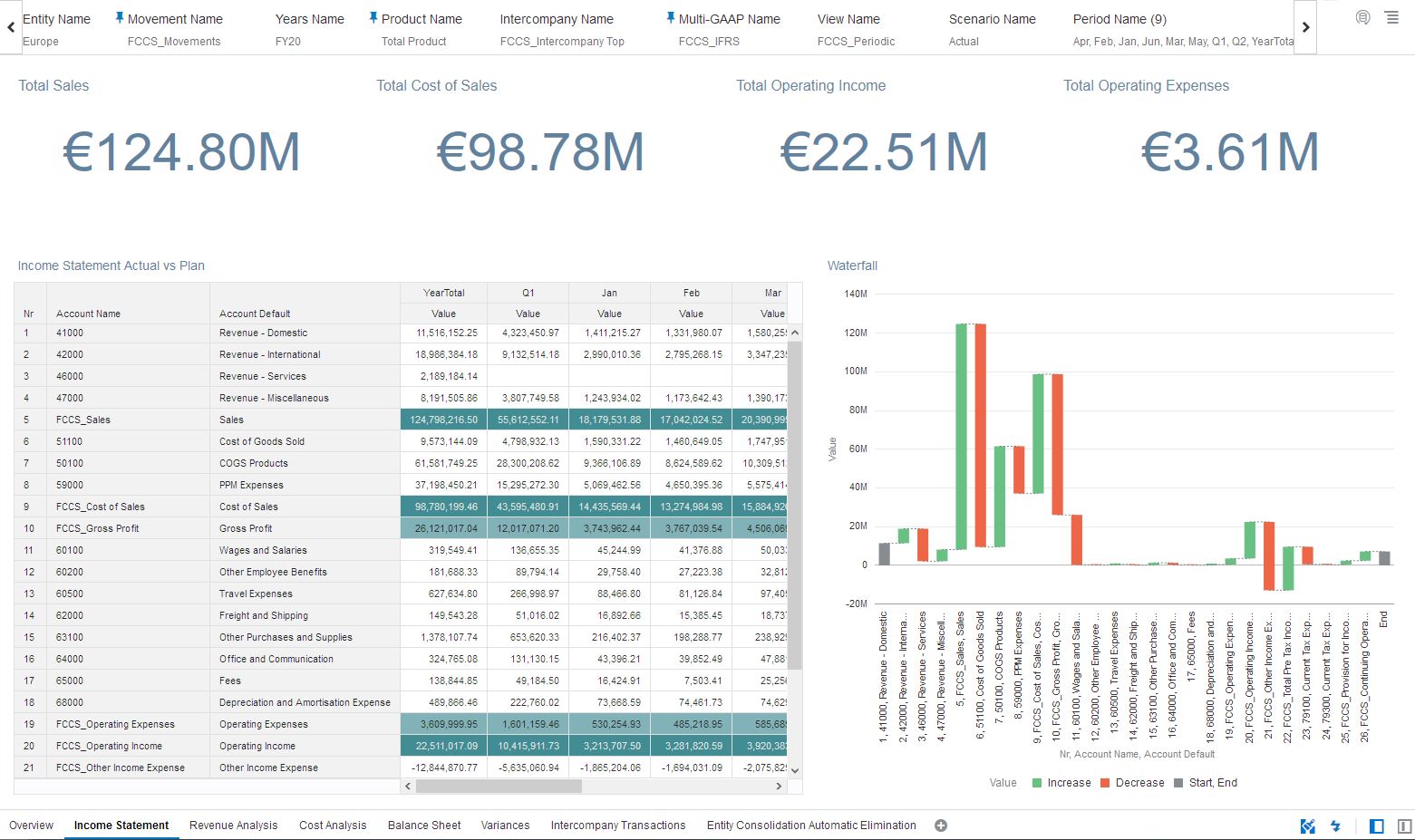Open the hamburger menu top right
Screen dimensions: 1415x840
point(1392,16)
